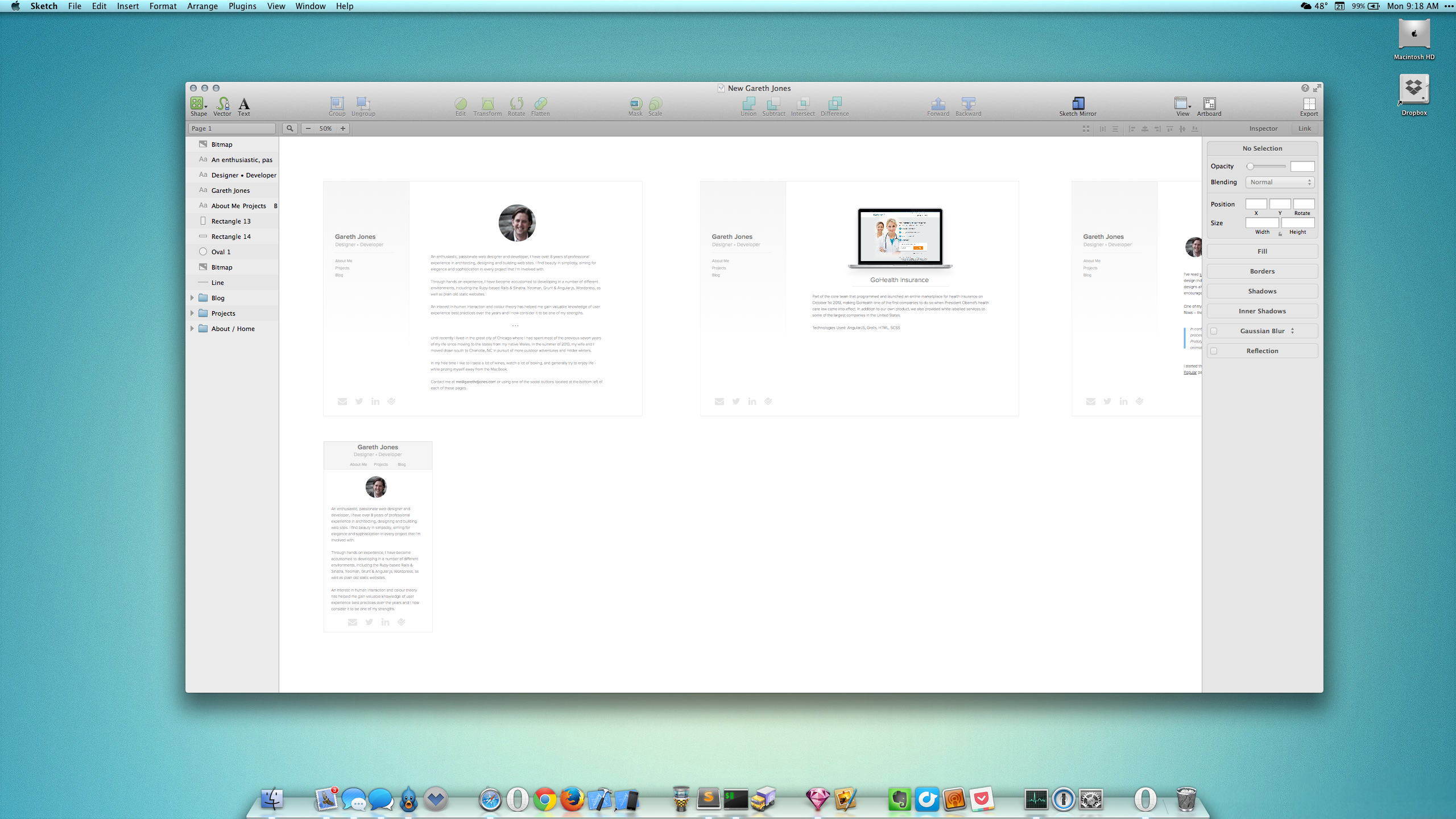Open Finder from the Dock
Image resolution: width=1456 pixels, height=819 pixels.
tap(272, 799)
